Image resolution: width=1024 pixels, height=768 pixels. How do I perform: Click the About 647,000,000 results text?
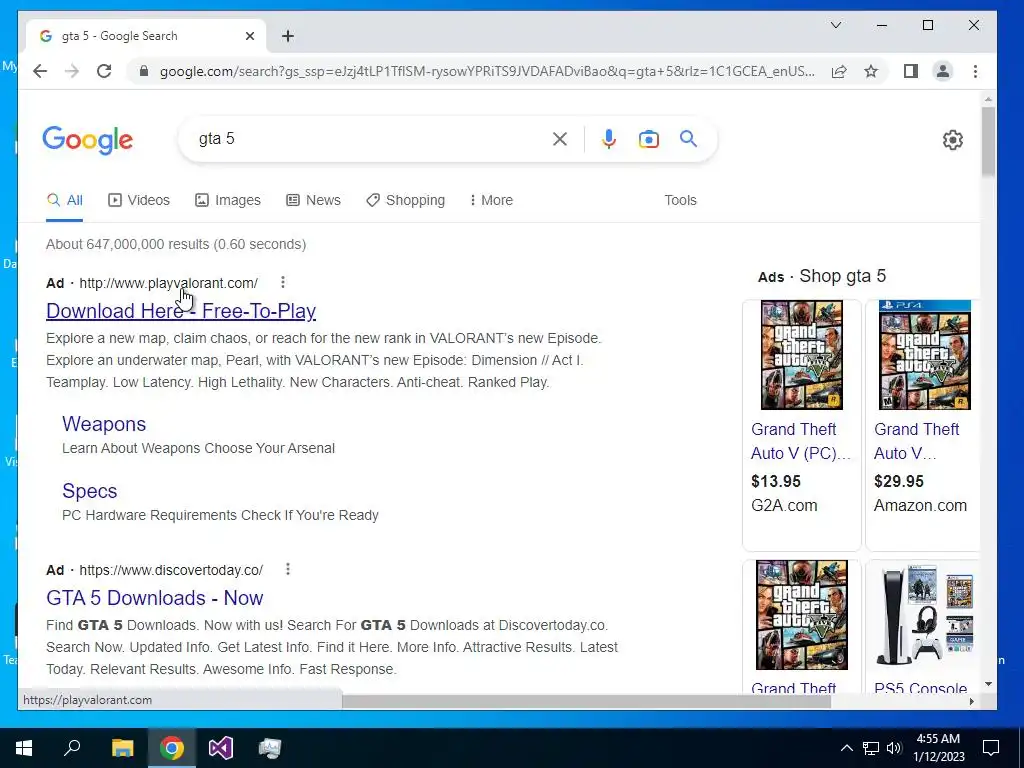(176, 244)
